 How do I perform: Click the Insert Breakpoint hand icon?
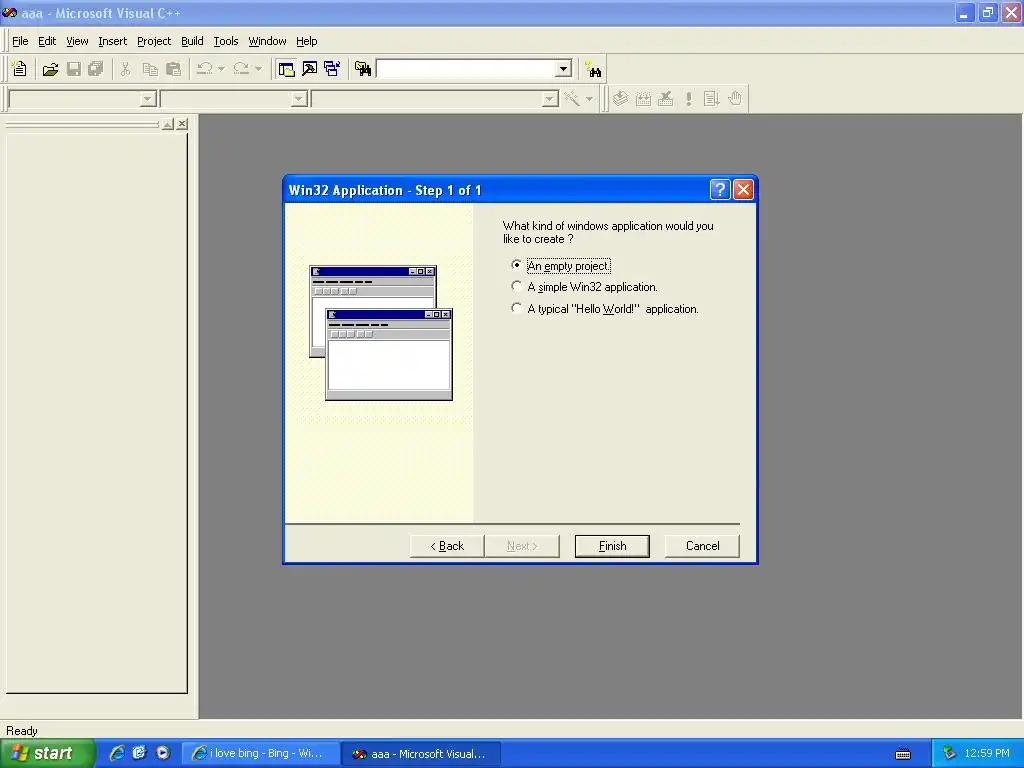pos(735,99)
